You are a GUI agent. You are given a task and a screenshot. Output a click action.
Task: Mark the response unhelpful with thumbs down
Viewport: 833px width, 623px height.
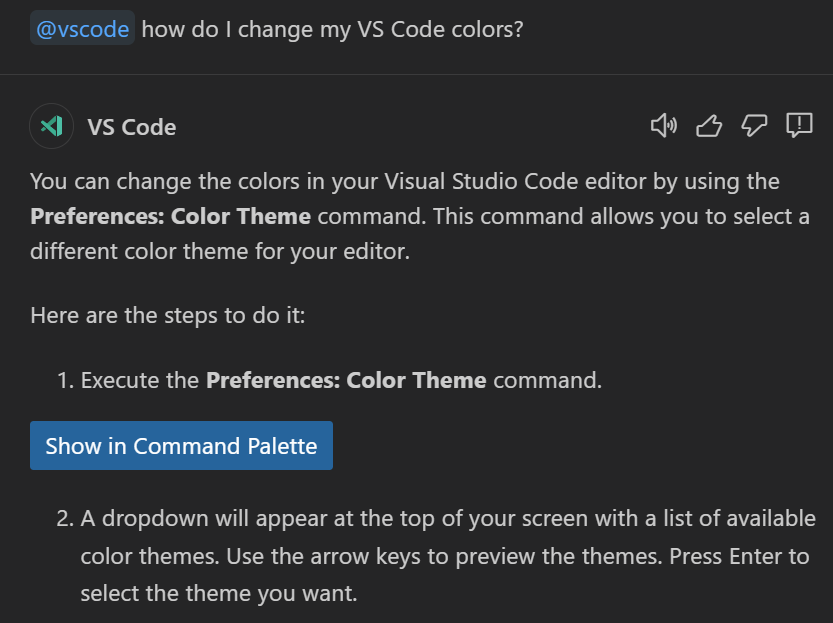pos(753,125)
